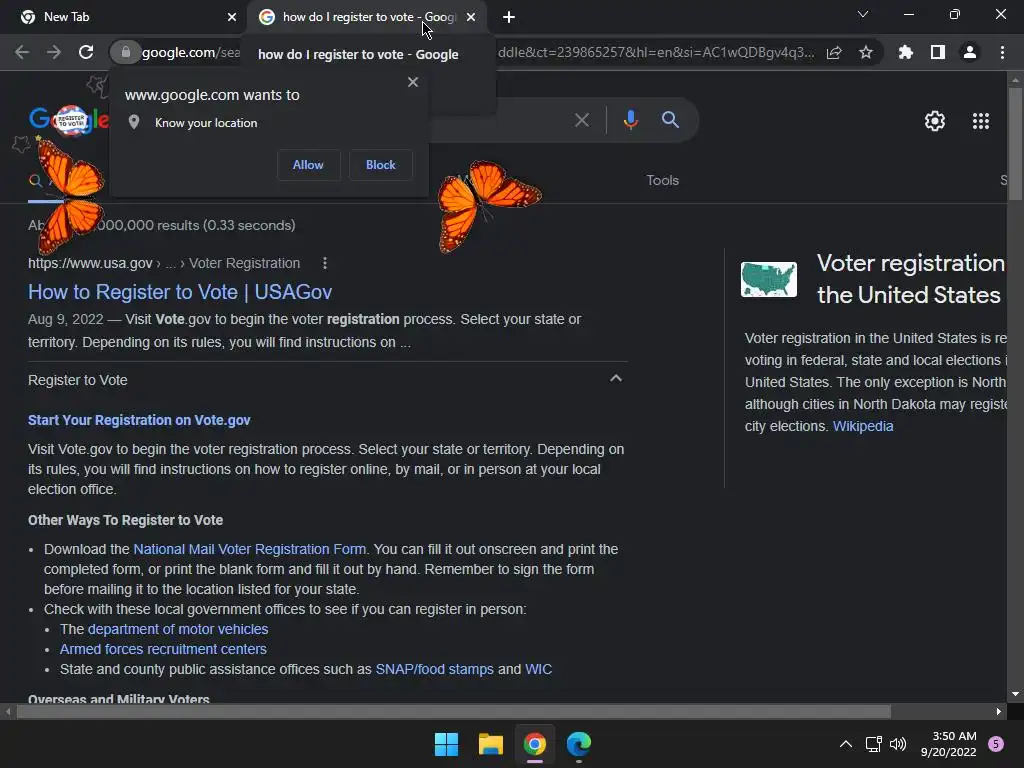The image size is (1024, 768).
Task: Click scroll-down arrow of vertical scrollbar
Action: tap(1015, 694)
